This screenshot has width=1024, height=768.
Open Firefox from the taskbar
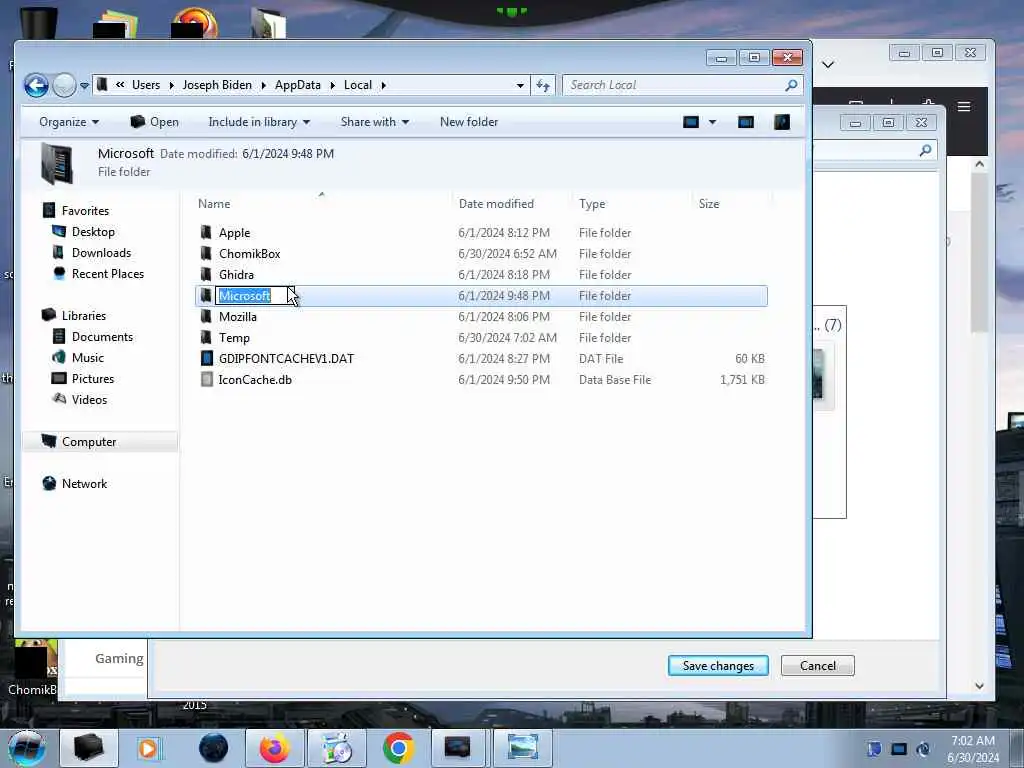coord(274,748)
